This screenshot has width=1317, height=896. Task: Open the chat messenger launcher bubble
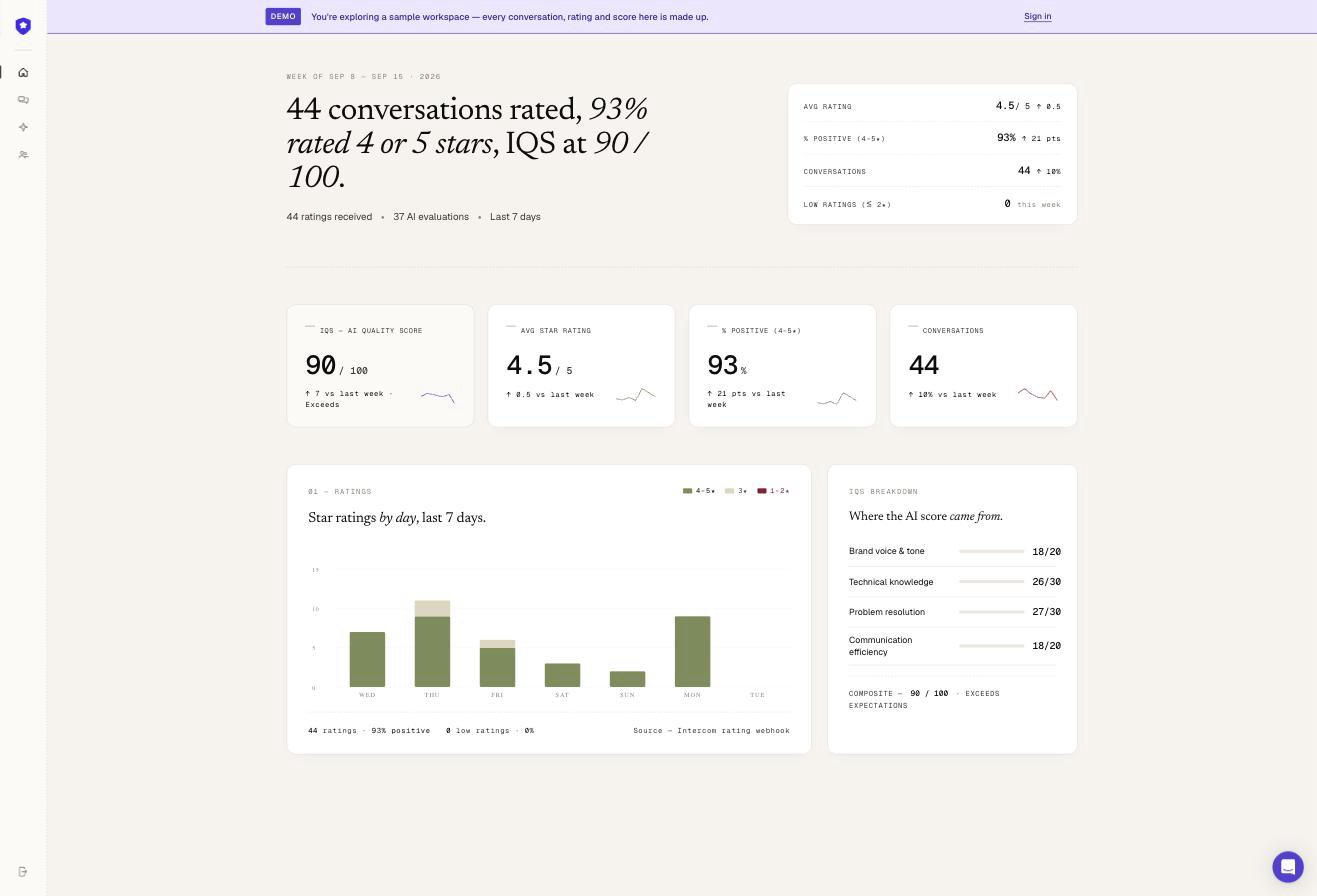click(1288, 867)
